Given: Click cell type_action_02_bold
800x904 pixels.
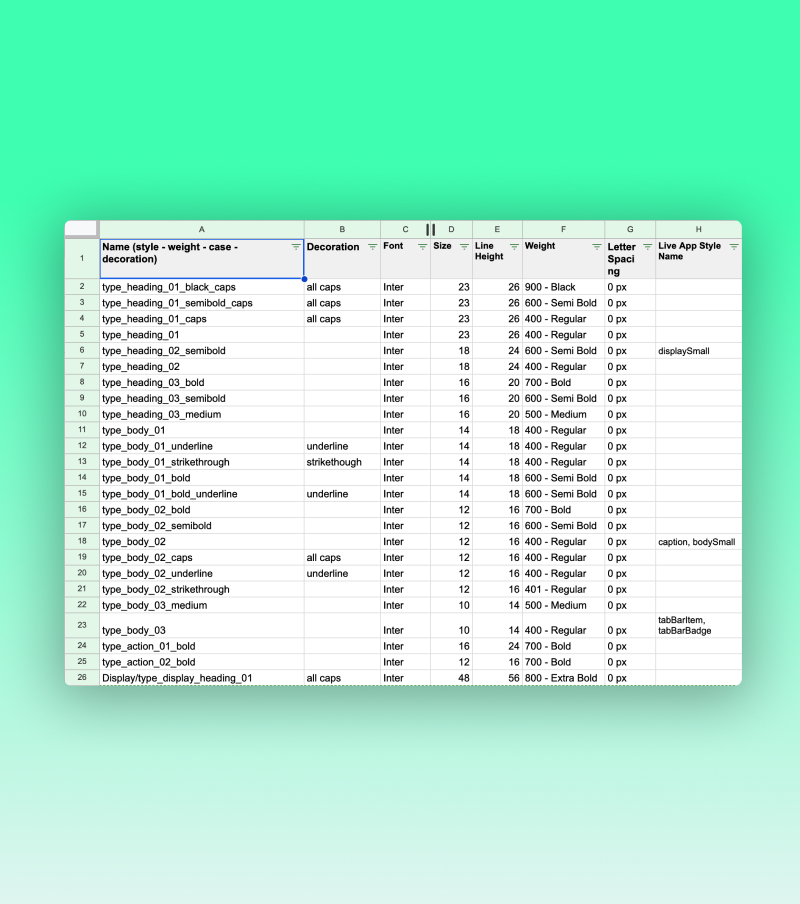Looking at the screenshot, I should [x=202, y=662].
